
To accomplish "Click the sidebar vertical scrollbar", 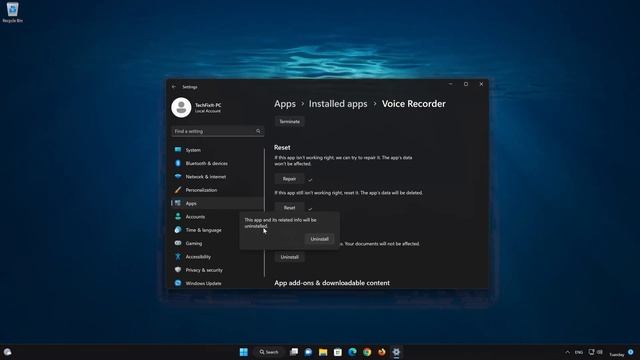I will [x=264, y=212].
